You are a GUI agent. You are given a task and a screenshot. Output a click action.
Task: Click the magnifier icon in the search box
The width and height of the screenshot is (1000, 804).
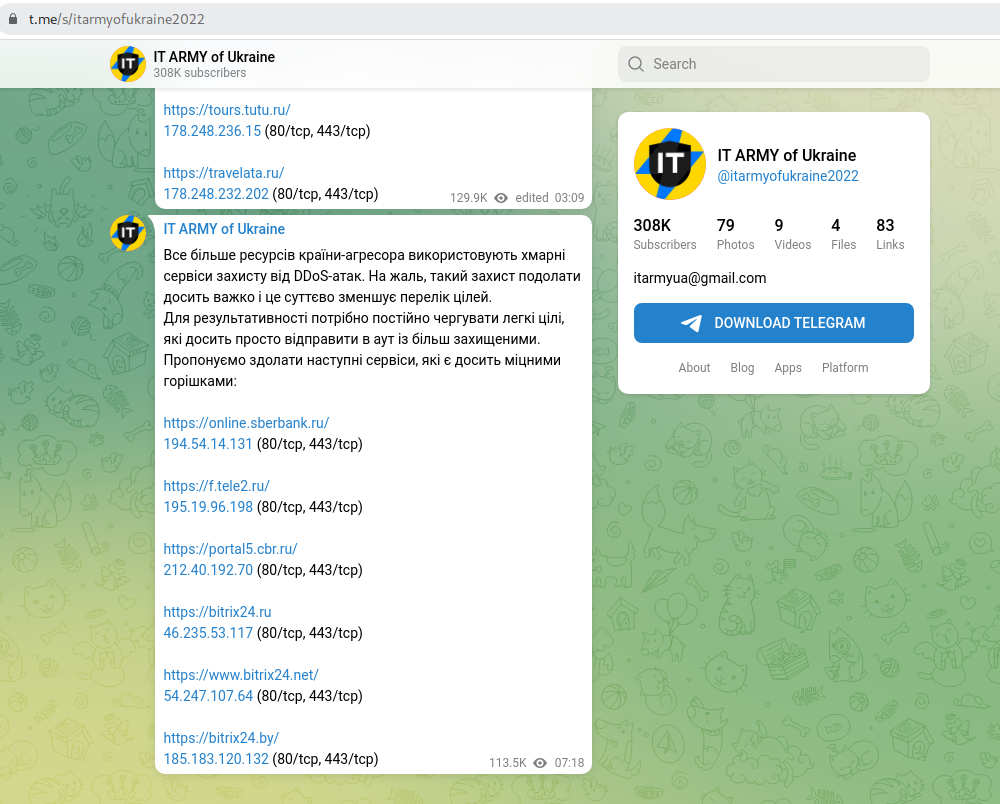tap(635, 64)
